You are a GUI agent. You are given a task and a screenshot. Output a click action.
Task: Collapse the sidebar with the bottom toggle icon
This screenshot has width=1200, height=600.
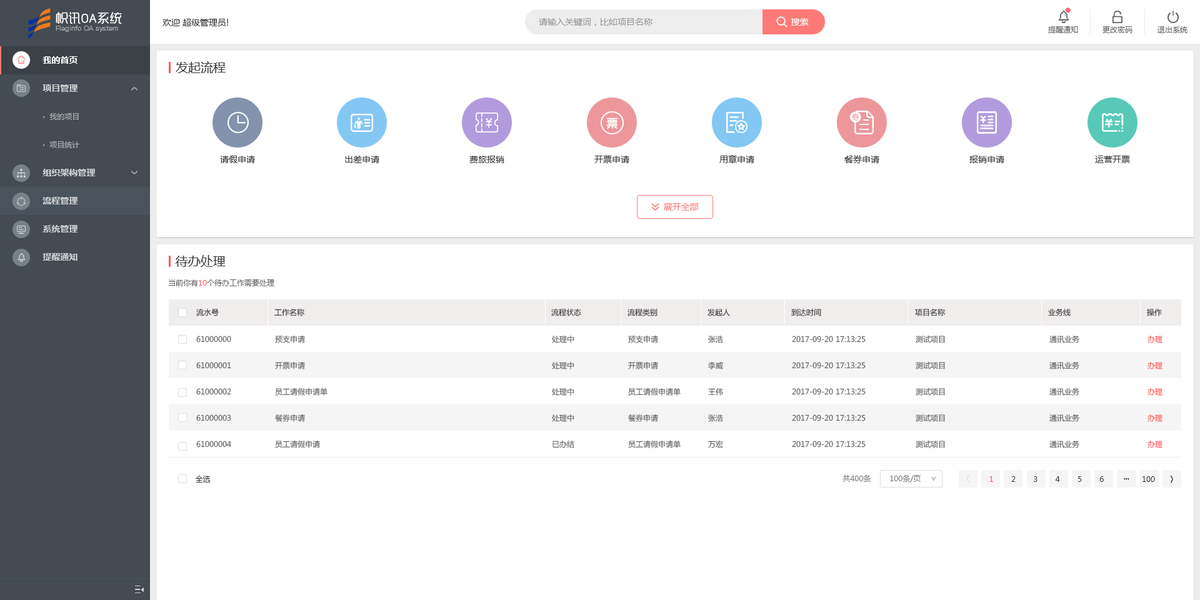click(139, 589)
